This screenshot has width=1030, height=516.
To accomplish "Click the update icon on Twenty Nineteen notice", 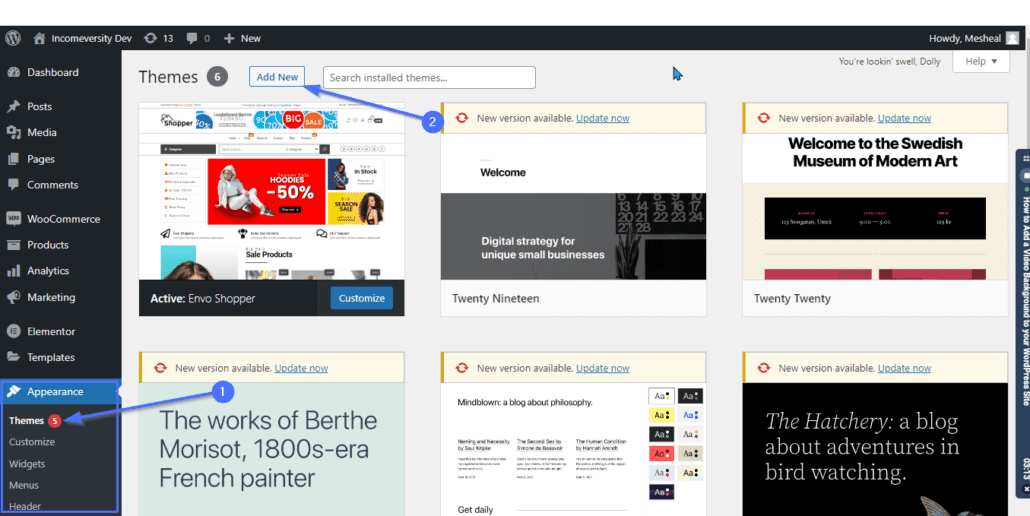I will [x=462, y=118].
